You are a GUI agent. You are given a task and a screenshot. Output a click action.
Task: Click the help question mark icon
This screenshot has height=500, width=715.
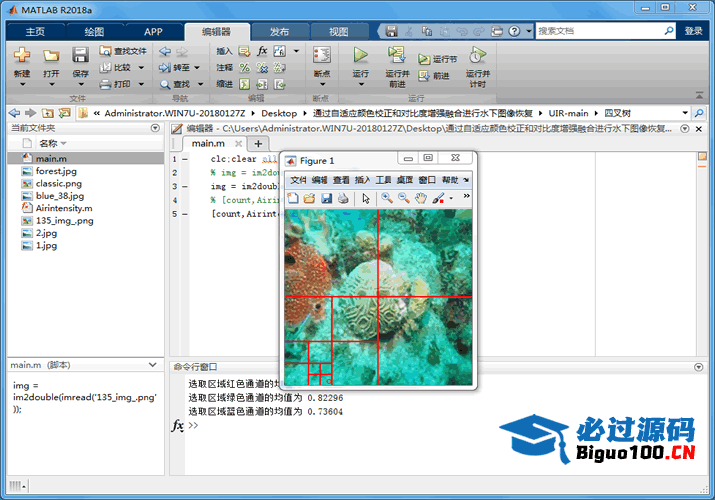pos(514,31)
